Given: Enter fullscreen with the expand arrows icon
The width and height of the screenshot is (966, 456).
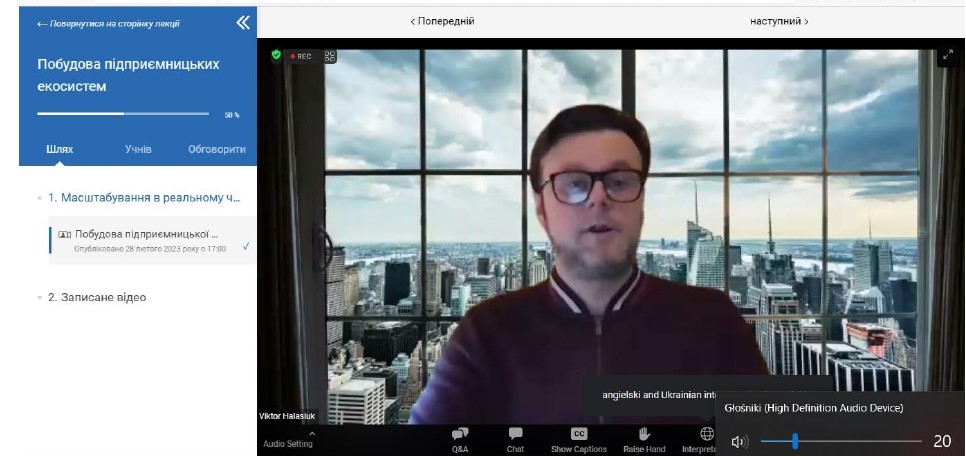Looking at the screenshot, I should (948, 55).
